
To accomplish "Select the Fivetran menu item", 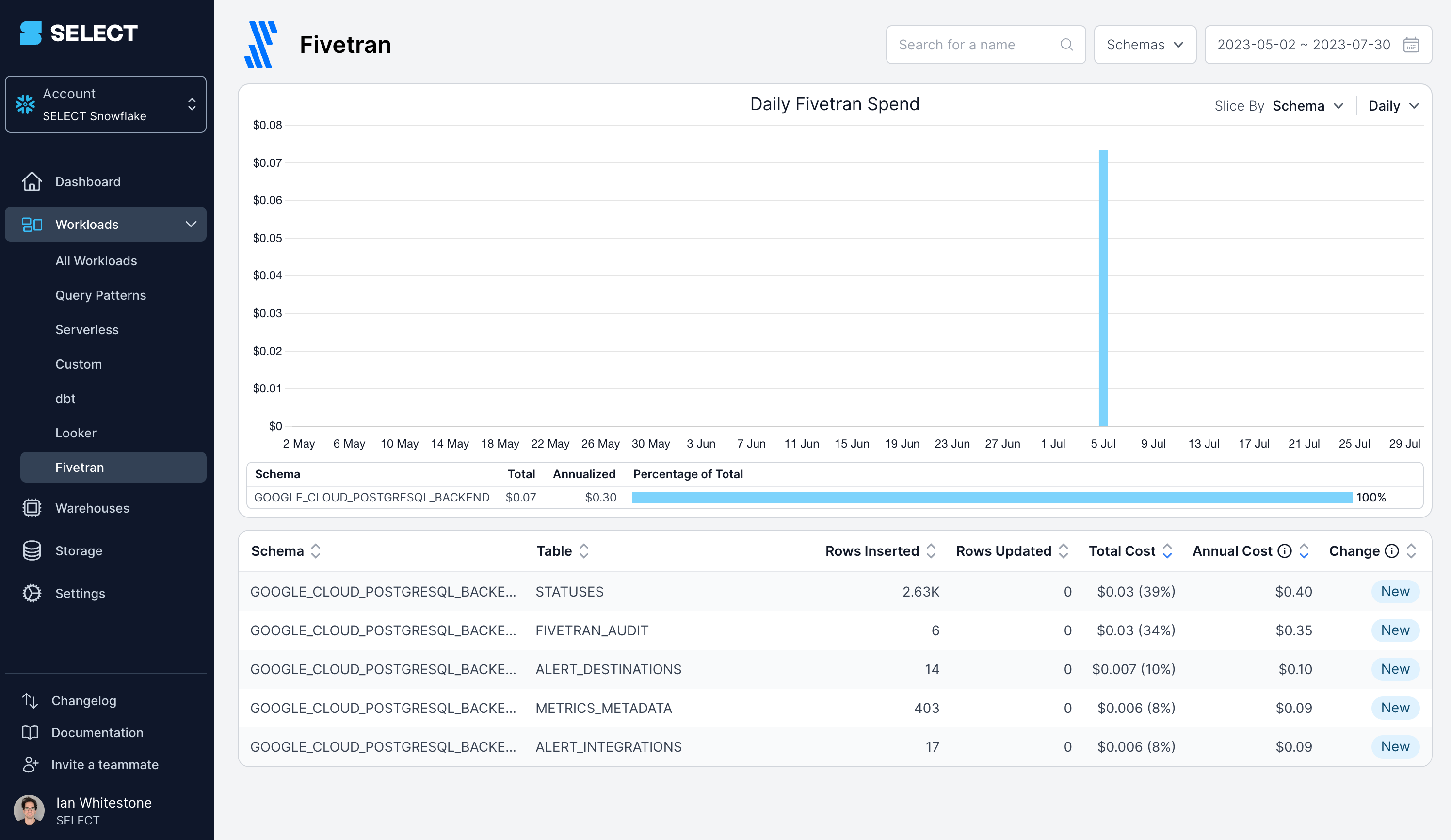I will click(113, 467).
